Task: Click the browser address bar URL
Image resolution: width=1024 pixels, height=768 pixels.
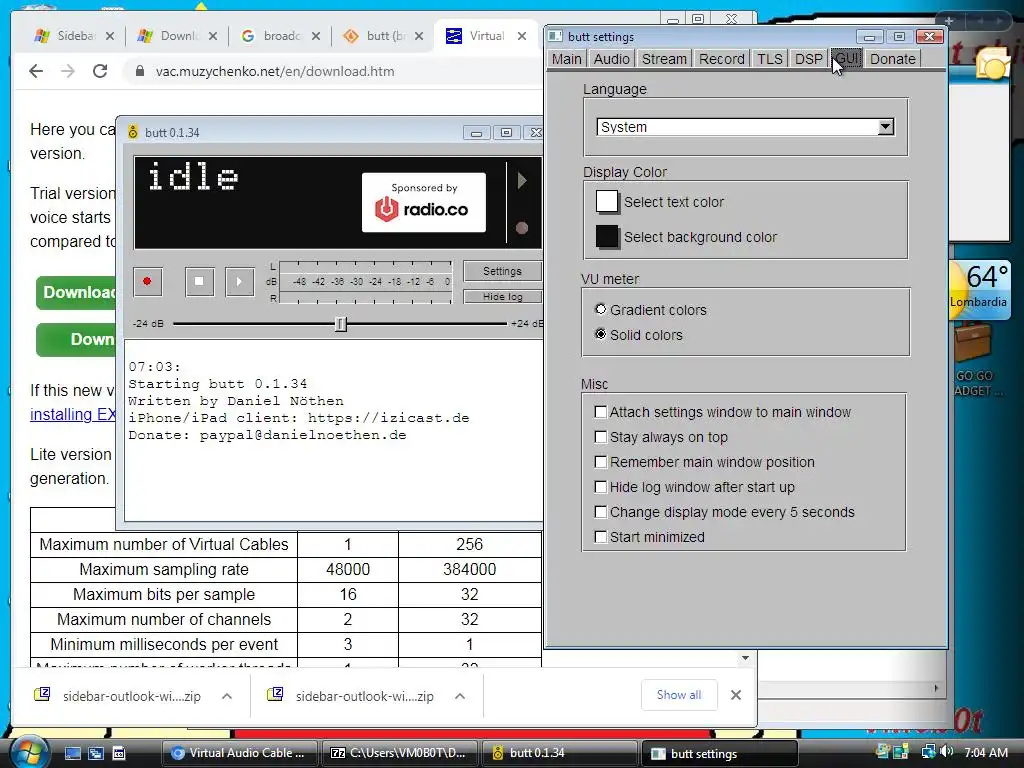Action: pyautogui.click(x=275, y=71)
